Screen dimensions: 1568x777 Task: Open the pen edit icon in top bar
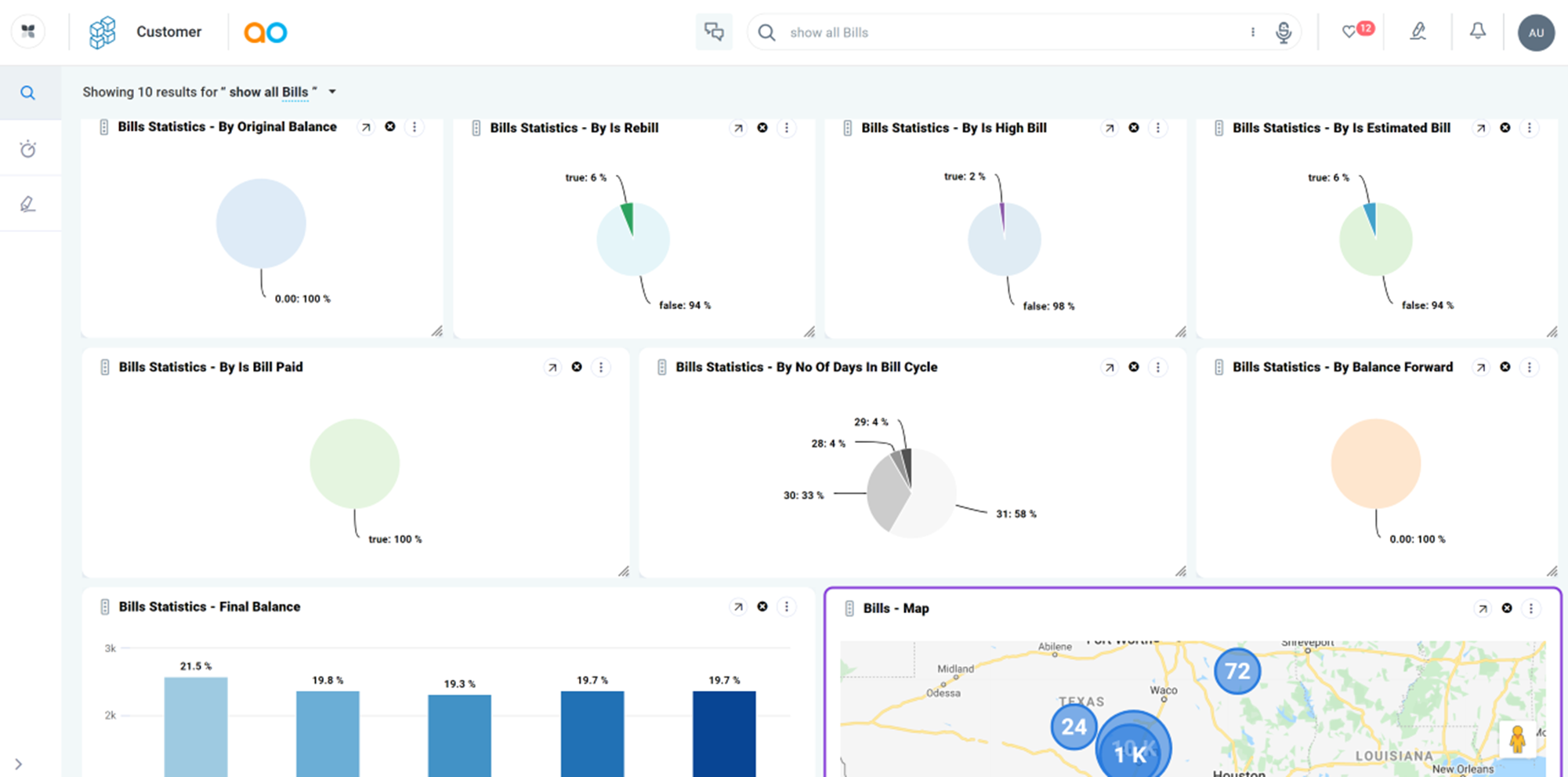pos(1418,32)
